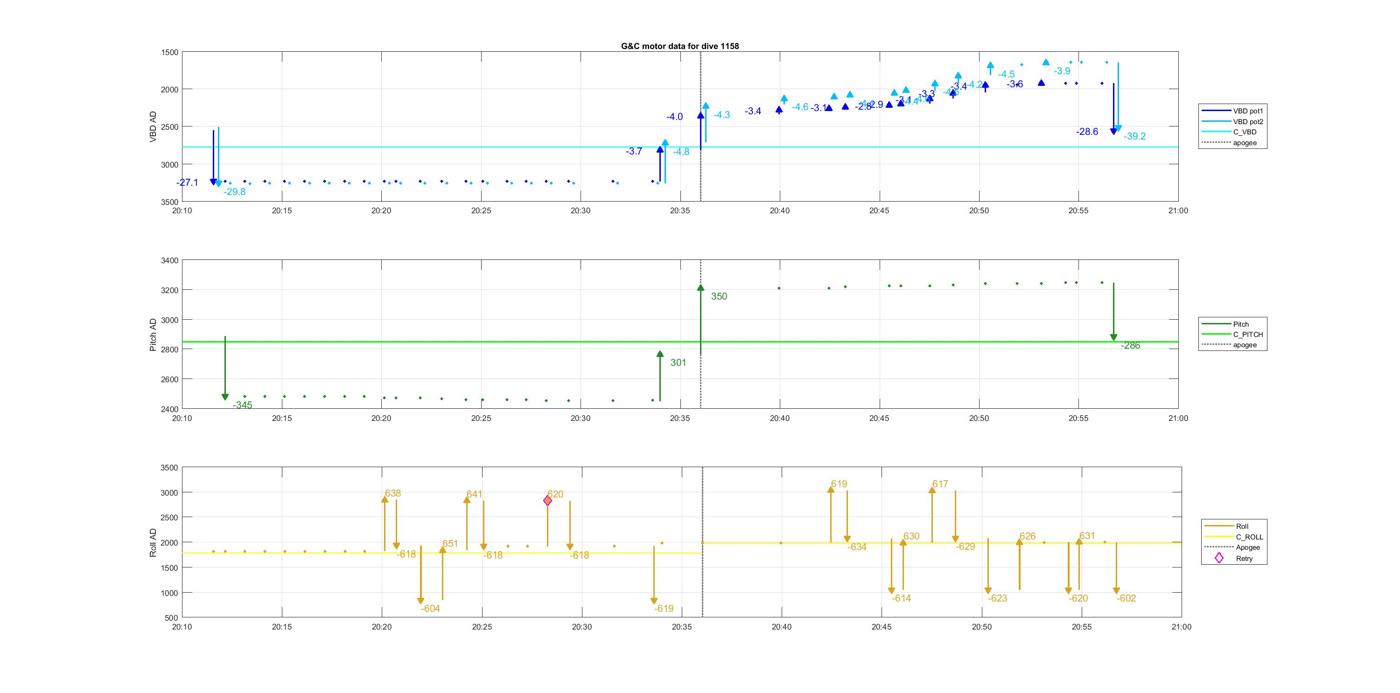Image resolution: width=1400 pixels, height=693 pixels.
Task: Click the 'Roll AD' y-axis label
Action: (152, 543)
